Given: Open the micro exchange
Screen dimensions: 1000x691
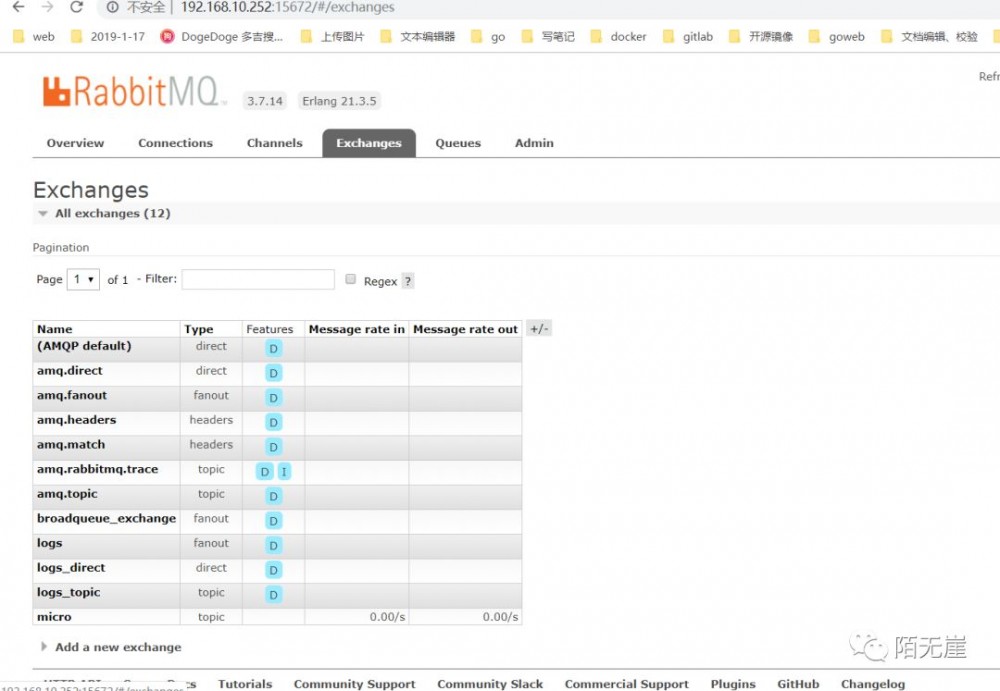Looking at the screenshot, I should [54, 617].
